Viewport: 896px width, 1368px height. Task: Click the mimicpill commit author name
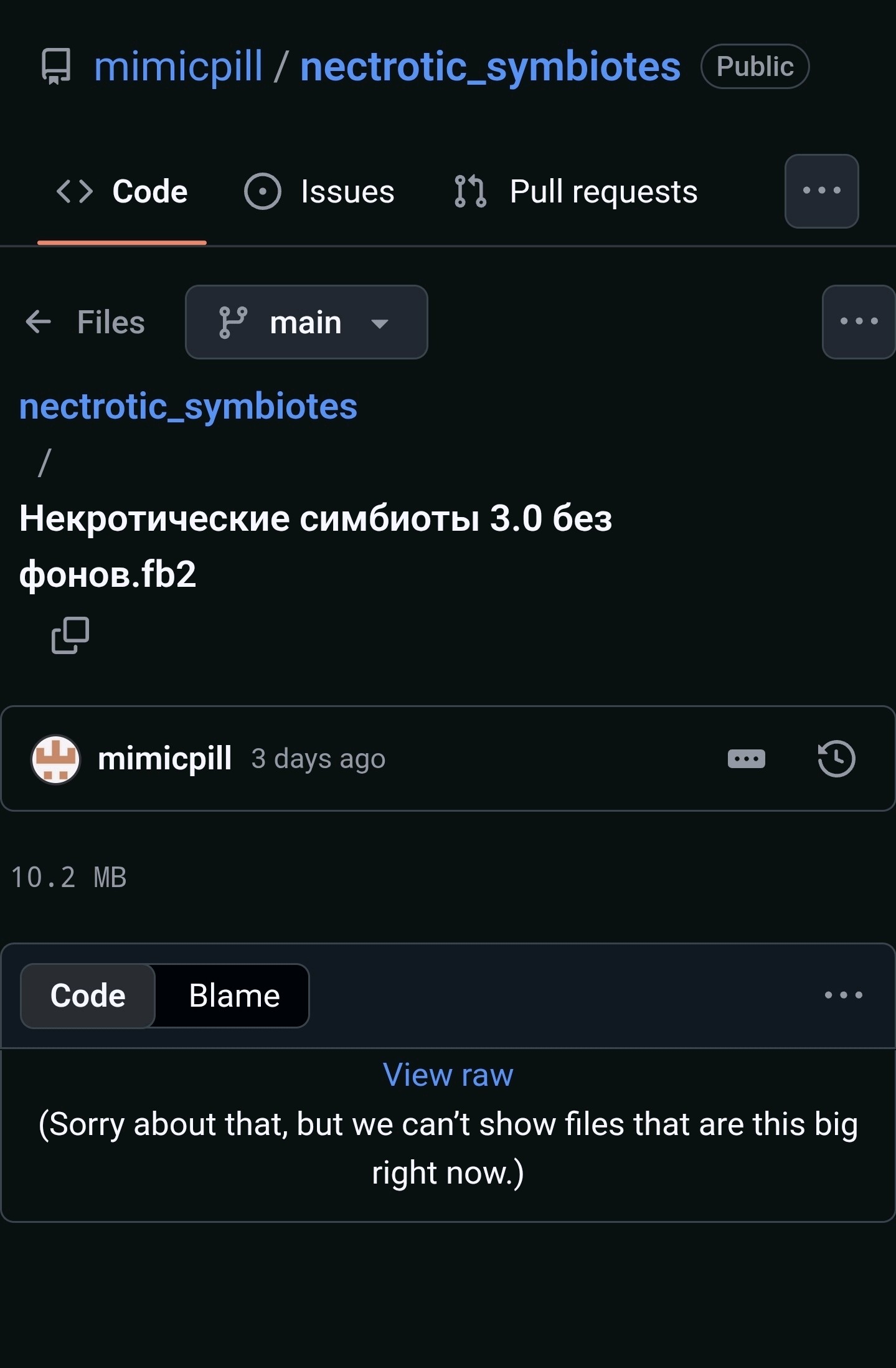pos(165,758)
